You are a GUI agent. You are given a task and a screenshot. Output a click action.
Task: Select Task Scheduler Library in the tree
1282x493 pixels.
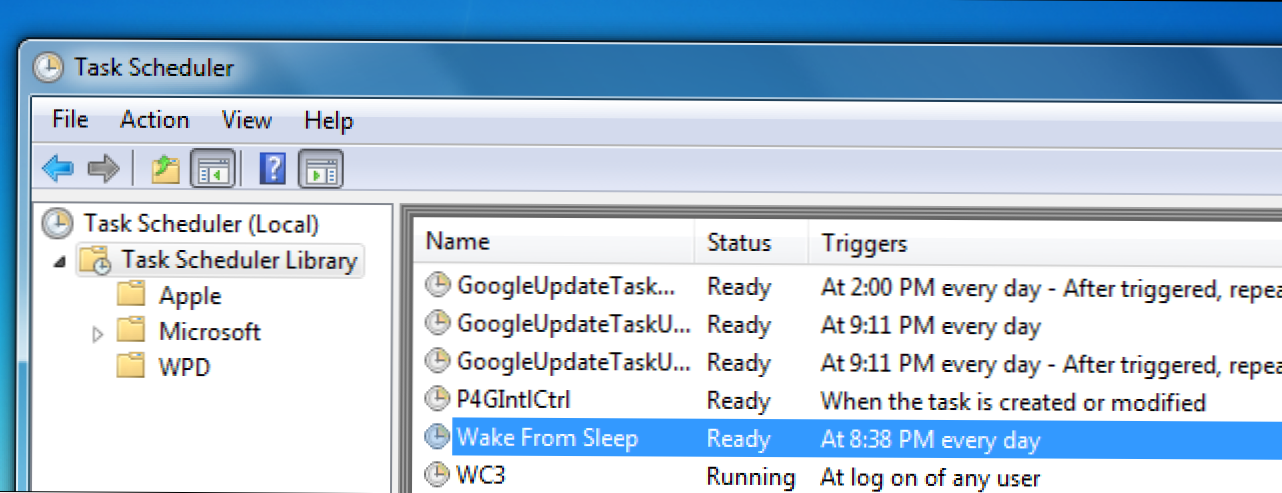[x=239, y=260]
